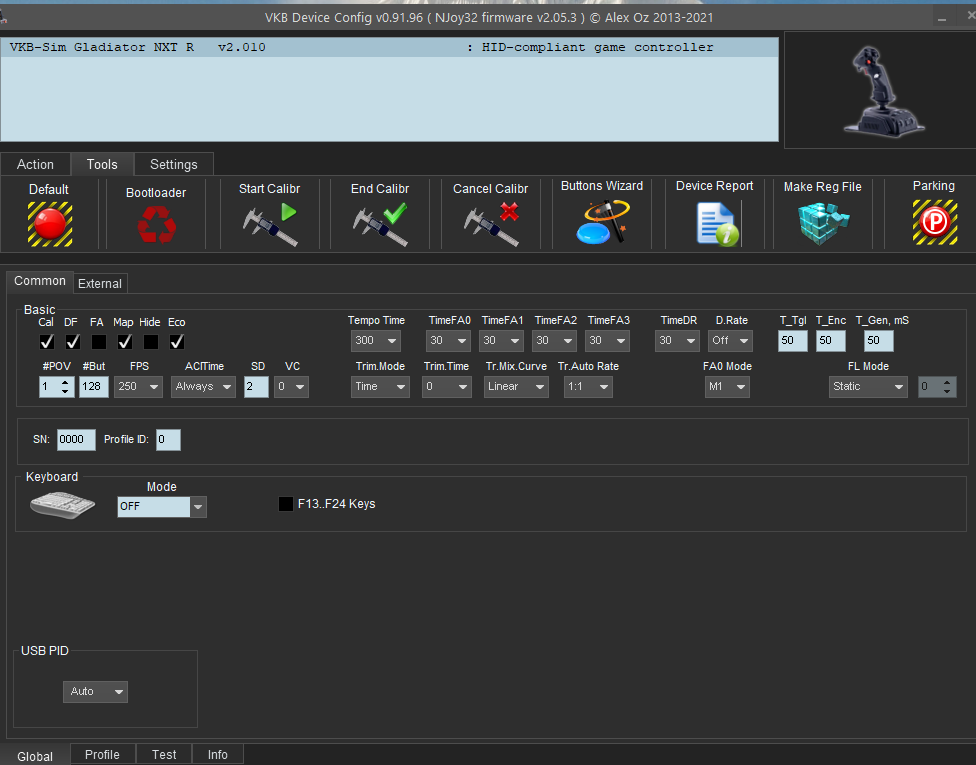976x765 pixels.
Task: Enable the Hide checkbox
Action: click(x=151, y=342)
